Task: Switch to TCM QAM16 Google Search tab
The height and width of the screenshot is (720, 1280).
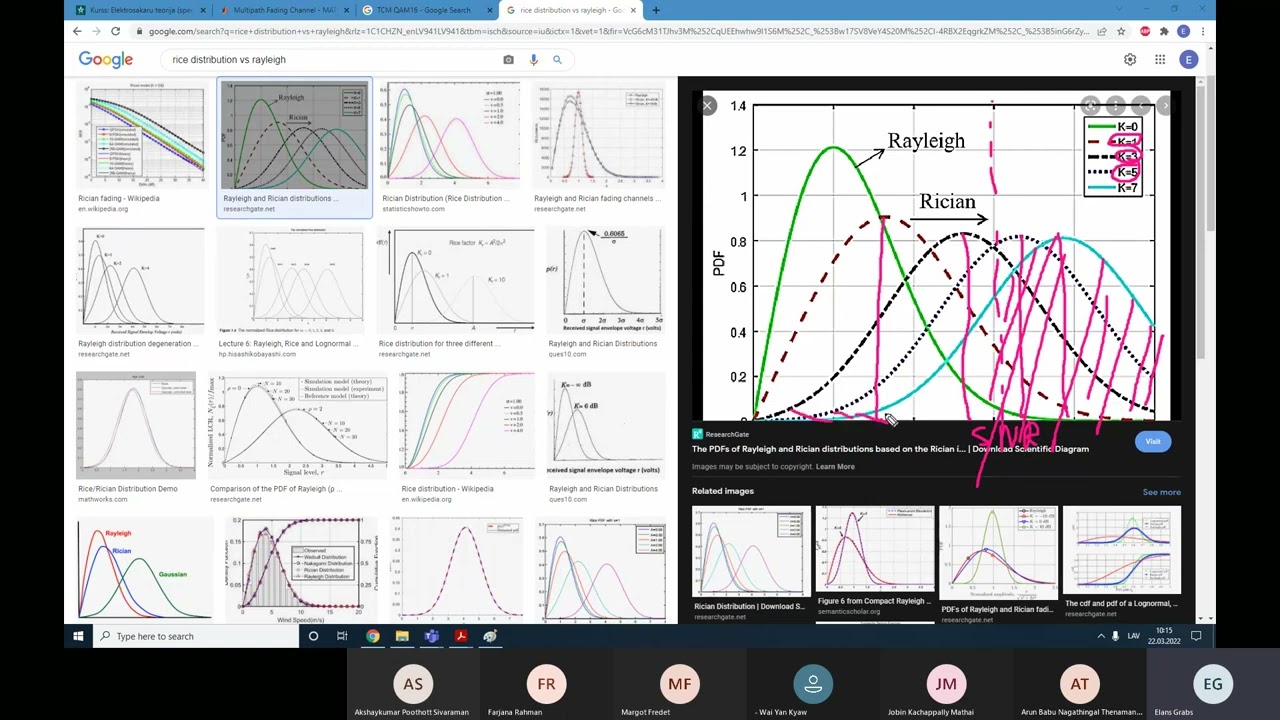Action: pyautogui.click(x=428, y=10)
